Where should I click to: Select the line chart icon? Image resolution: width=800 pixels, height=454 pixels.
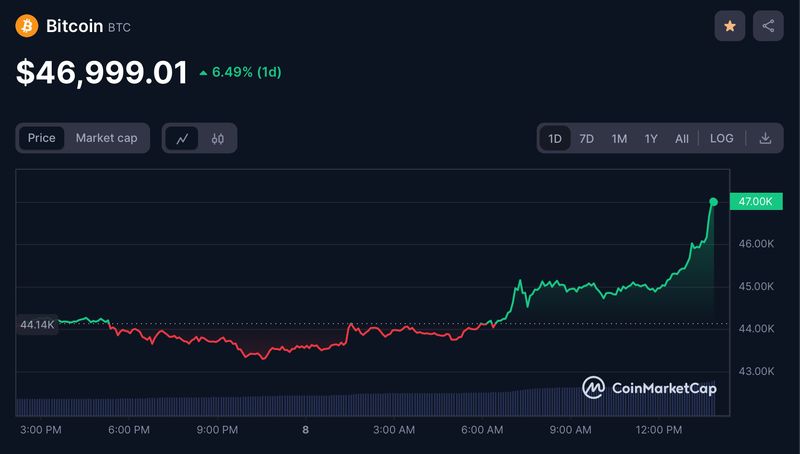pyautogui.click(x=182, y=138)
